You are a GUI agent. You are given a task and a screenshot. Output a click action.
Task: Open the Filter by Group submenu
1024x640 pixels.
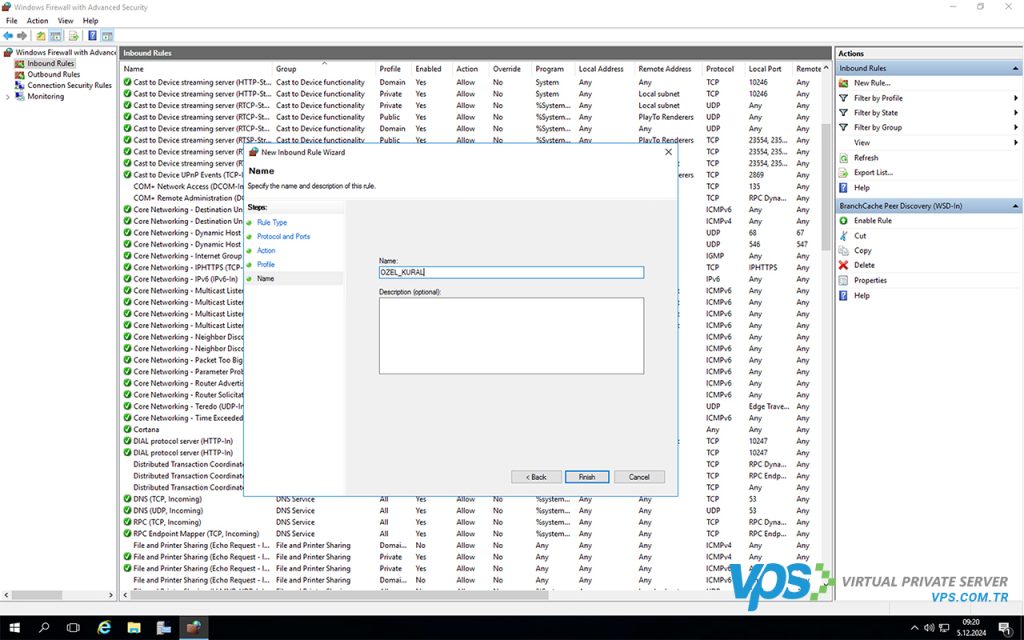click(x=1016, y=127)
